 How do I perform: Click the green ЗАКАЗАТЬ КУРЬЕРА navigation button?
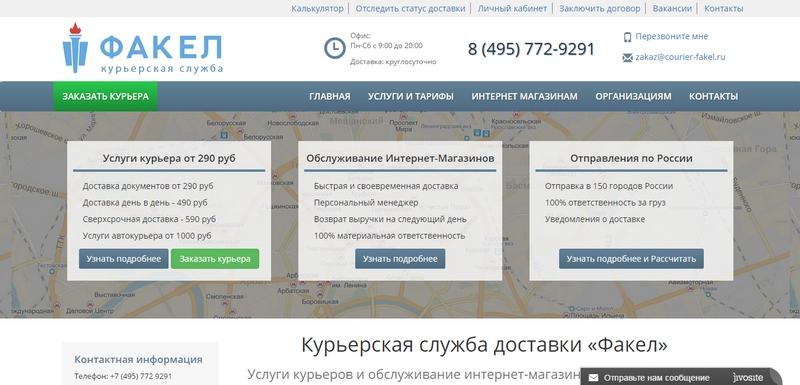pos(105,96)
